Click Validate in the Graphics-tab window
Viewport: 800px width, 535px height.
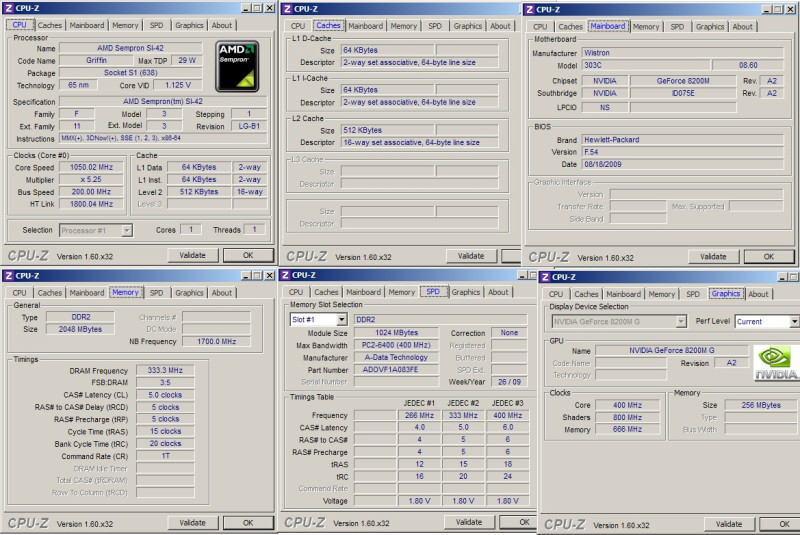pos(729,524)
